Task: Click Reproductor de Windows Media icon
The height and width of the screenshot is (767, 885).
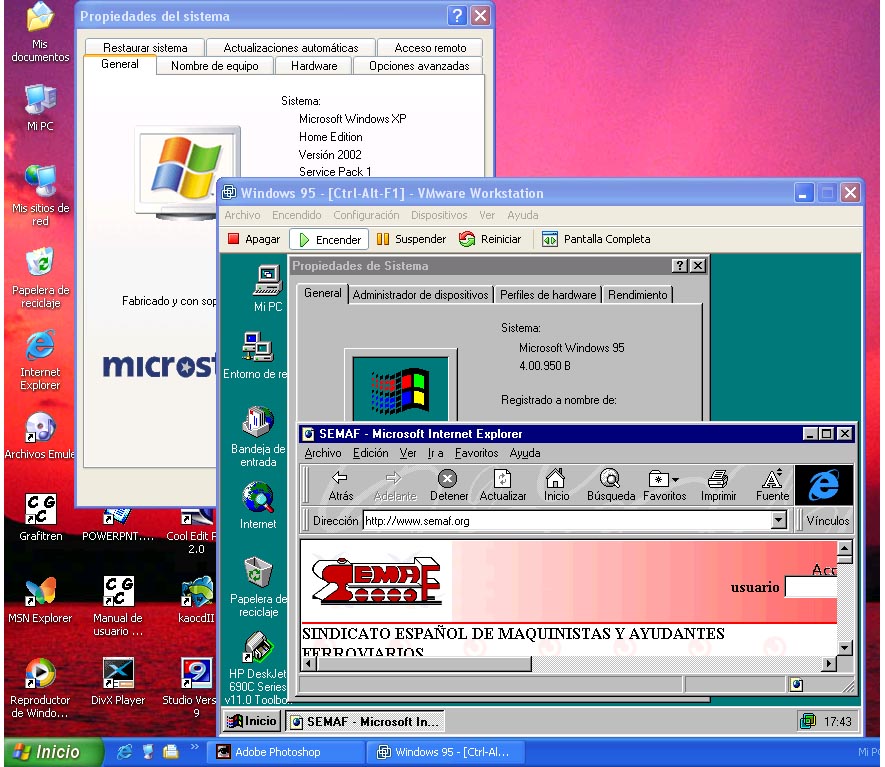Action: pyautogui.click(x=40, y=688)
